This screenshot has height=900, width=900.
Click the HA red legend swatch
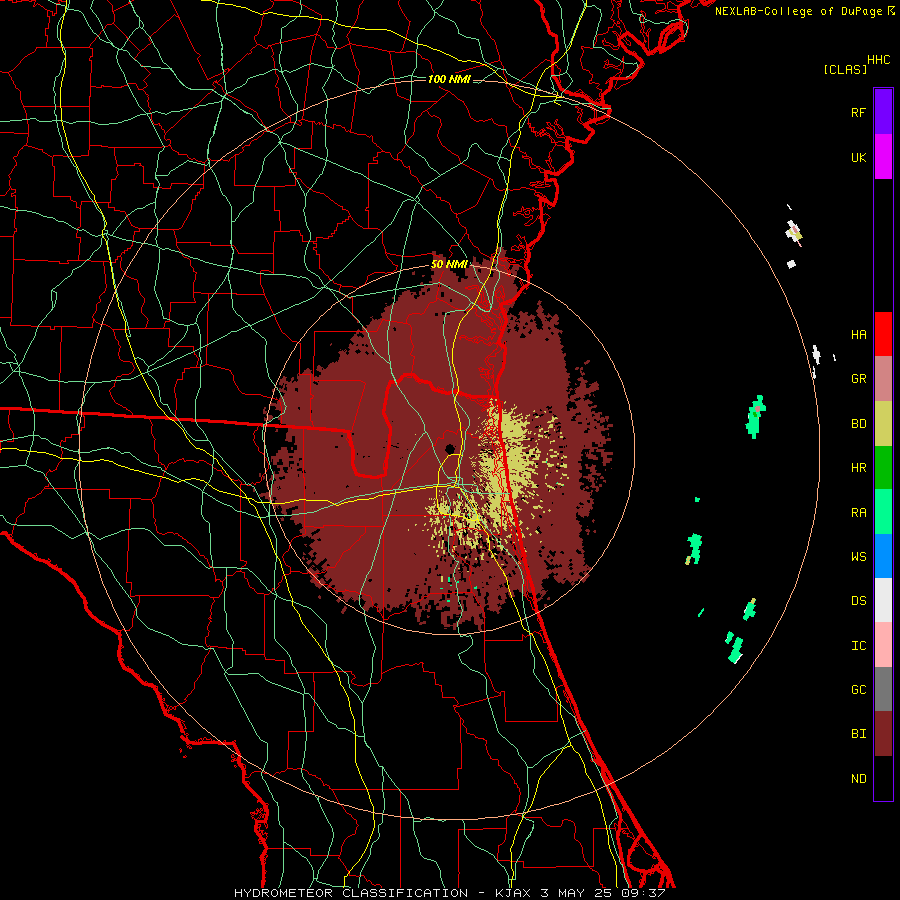(883, 334)
